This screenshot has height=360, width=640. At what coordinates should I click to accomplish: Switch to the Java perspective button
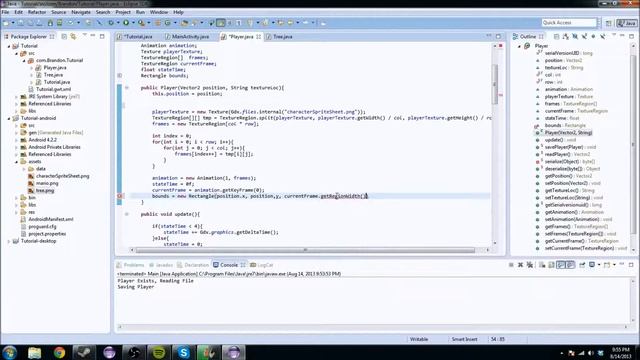(x=627, y=23)
